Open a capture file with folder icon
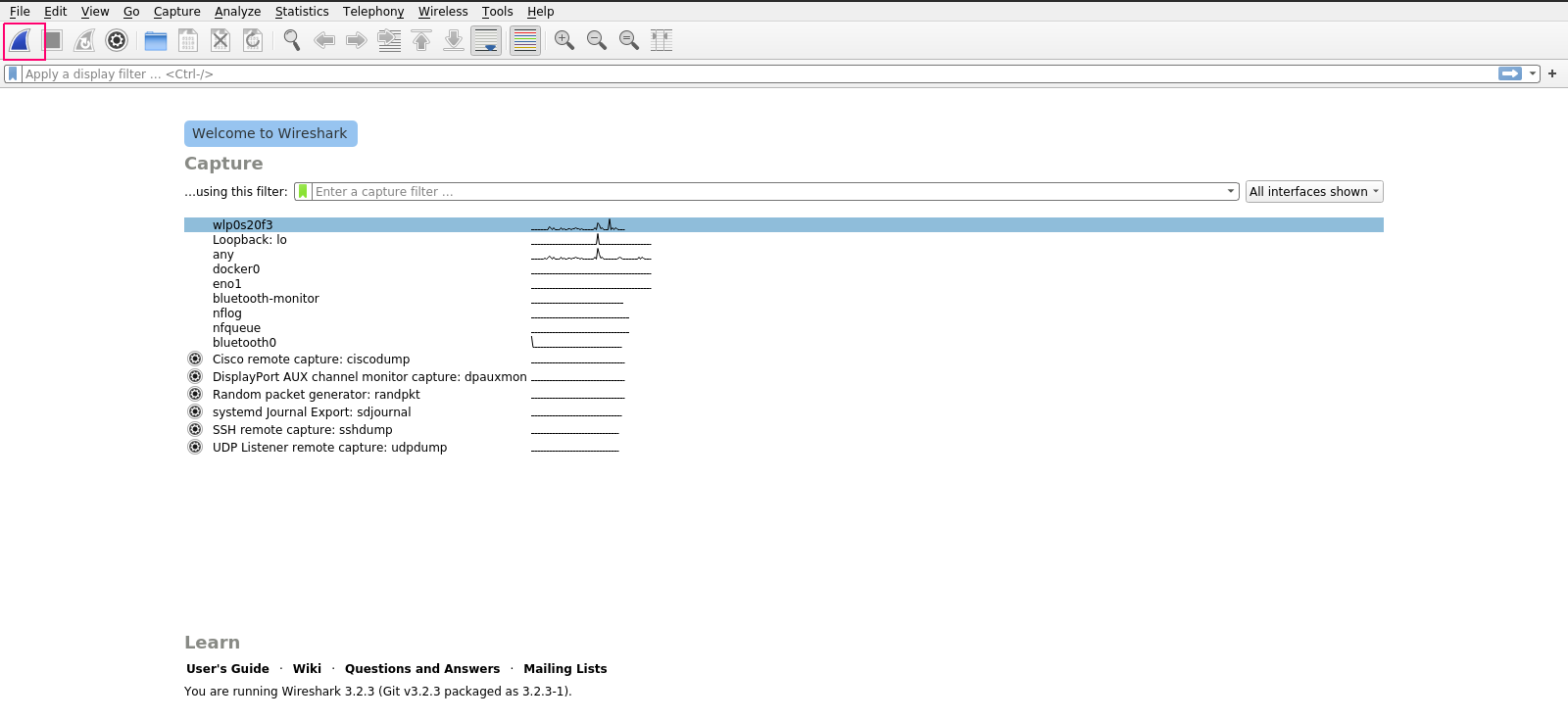This screenshot has height=721, width=1568. [x=156, y=40]
